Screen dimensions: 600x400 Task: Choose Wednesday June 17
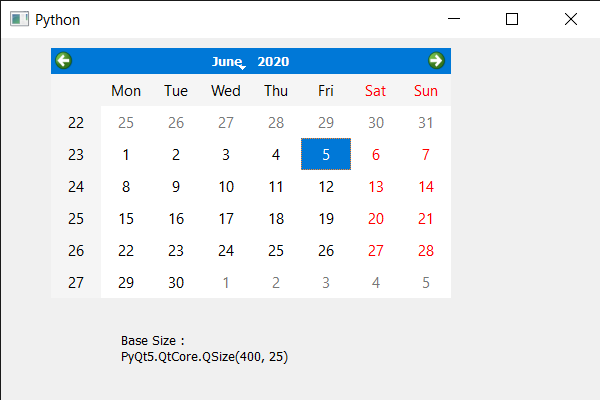coord(226,219)
